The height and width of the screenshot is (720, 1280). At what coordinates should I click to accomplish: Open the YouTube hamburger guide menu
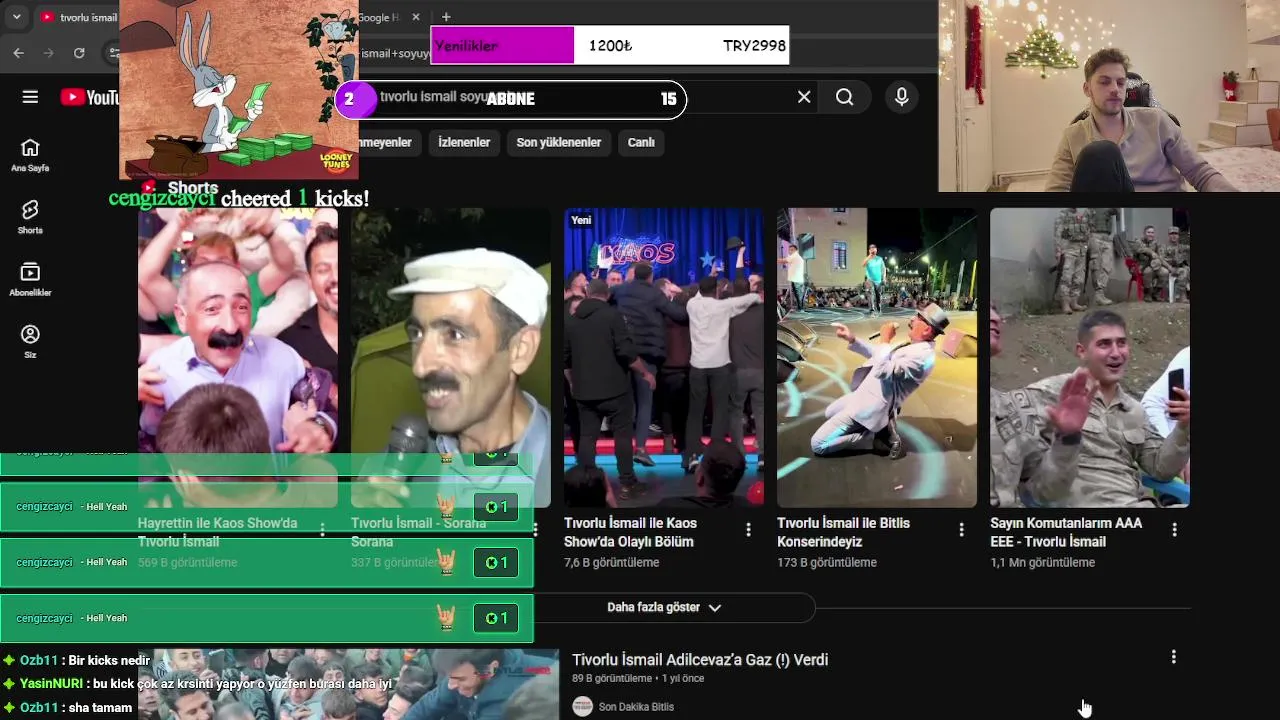[x=30, y=97]
